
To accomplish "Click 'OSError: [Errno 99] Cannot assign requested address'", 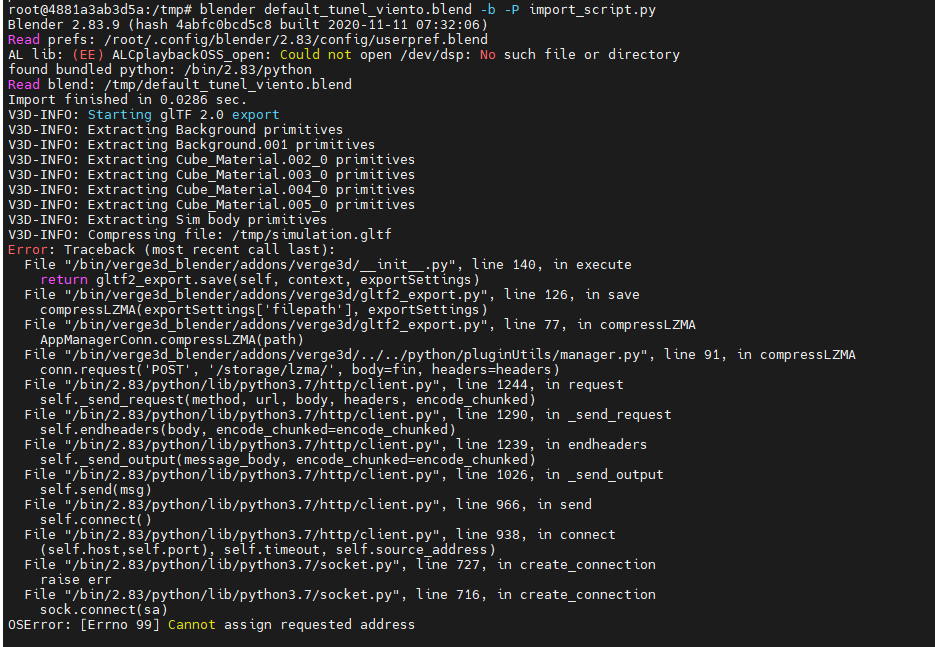I will click(211, 624).
